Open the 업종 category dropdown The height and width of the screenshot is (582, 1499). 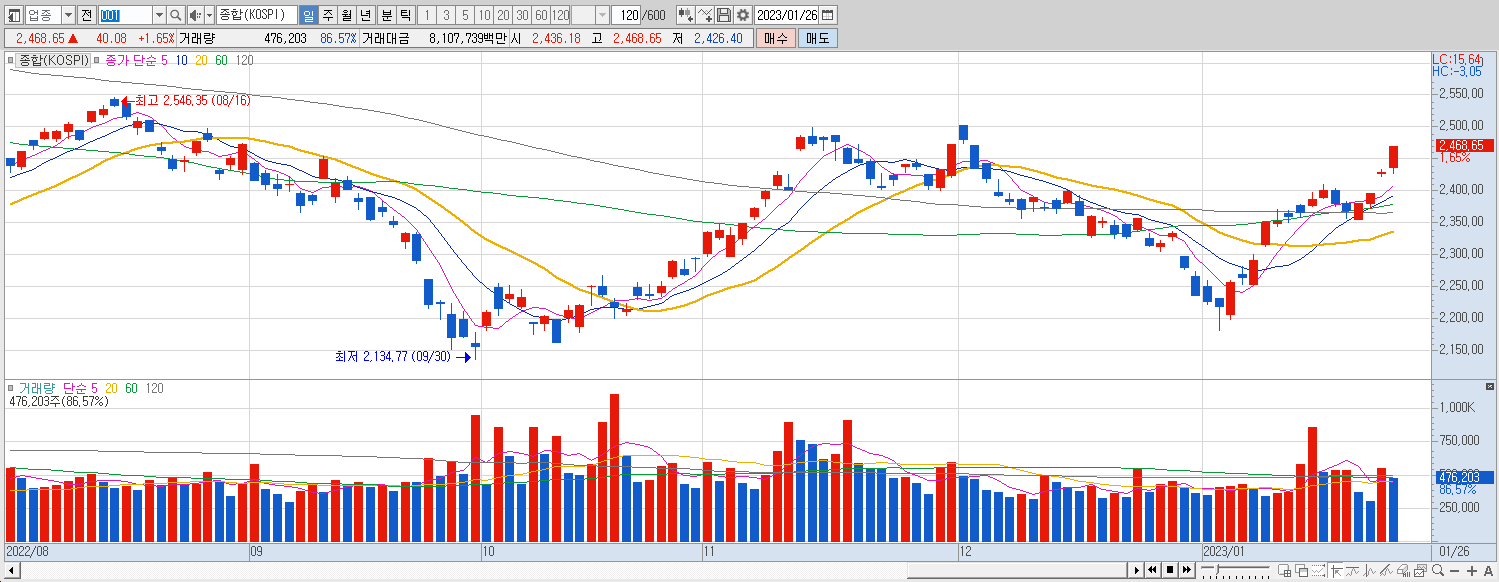click(68, 15)
